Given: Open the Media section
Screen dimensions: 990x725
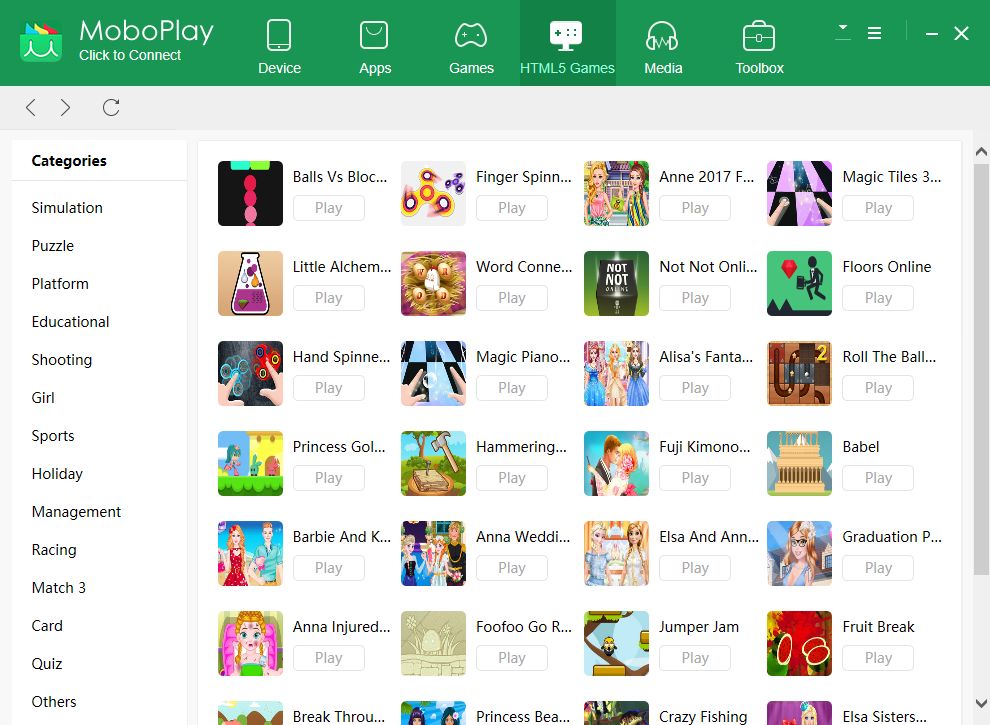Looking at the screenshot, I should coord(663,42).
